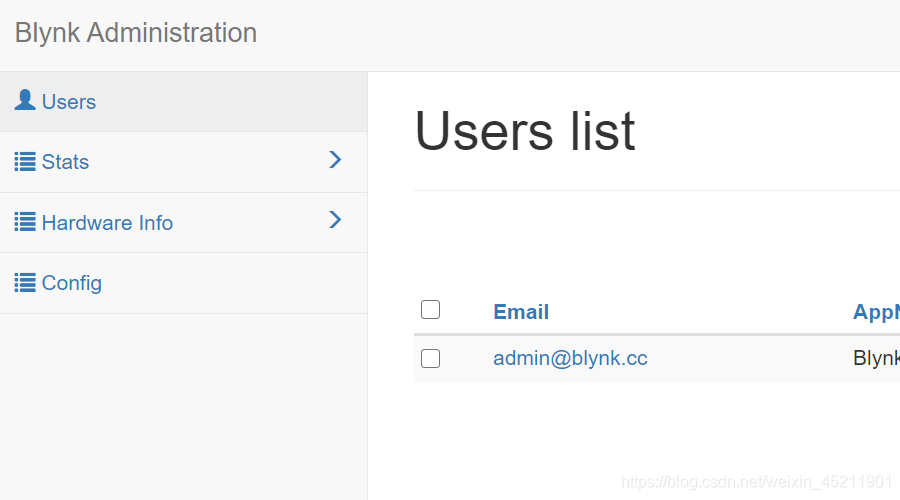
Task: Click the empty sidebar area below Config
Action: coord(184,406)
